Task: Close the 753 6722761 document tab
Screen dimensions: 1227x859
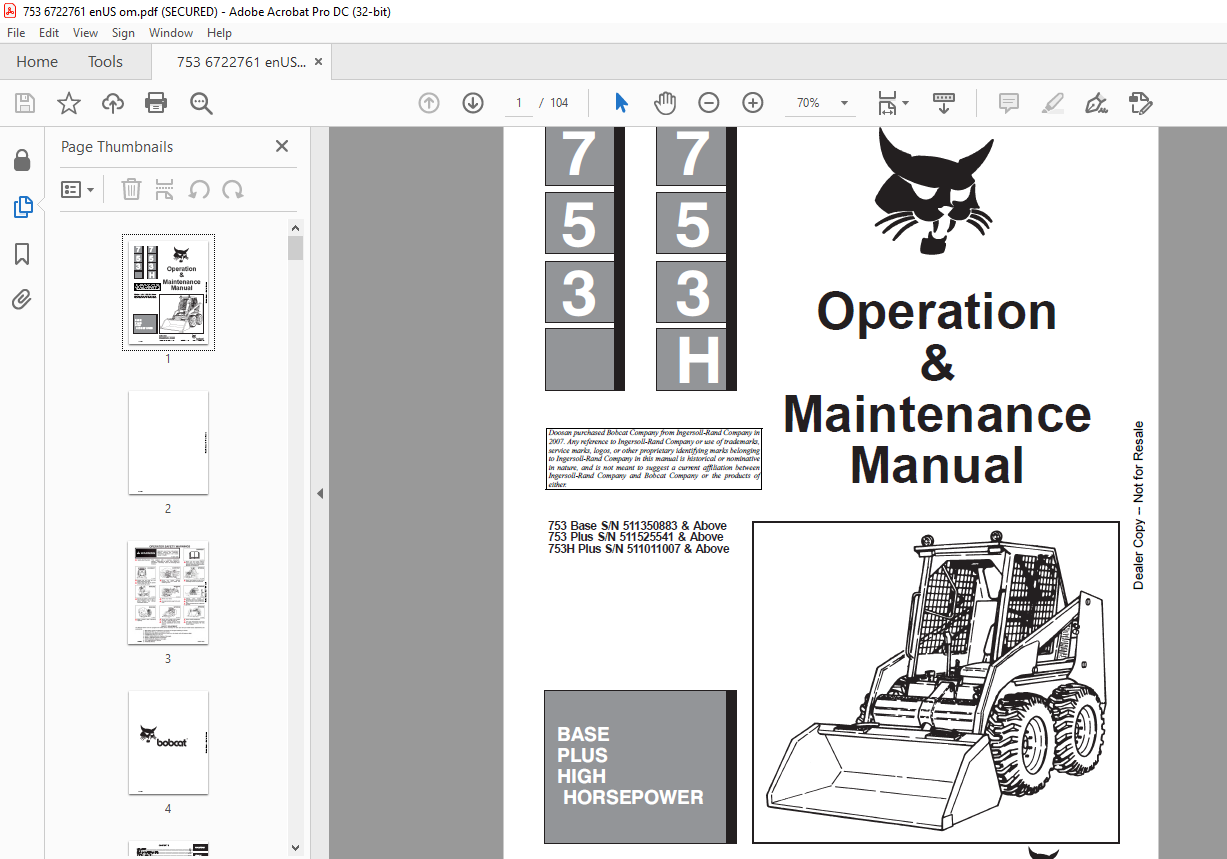Action: point(319,62)
